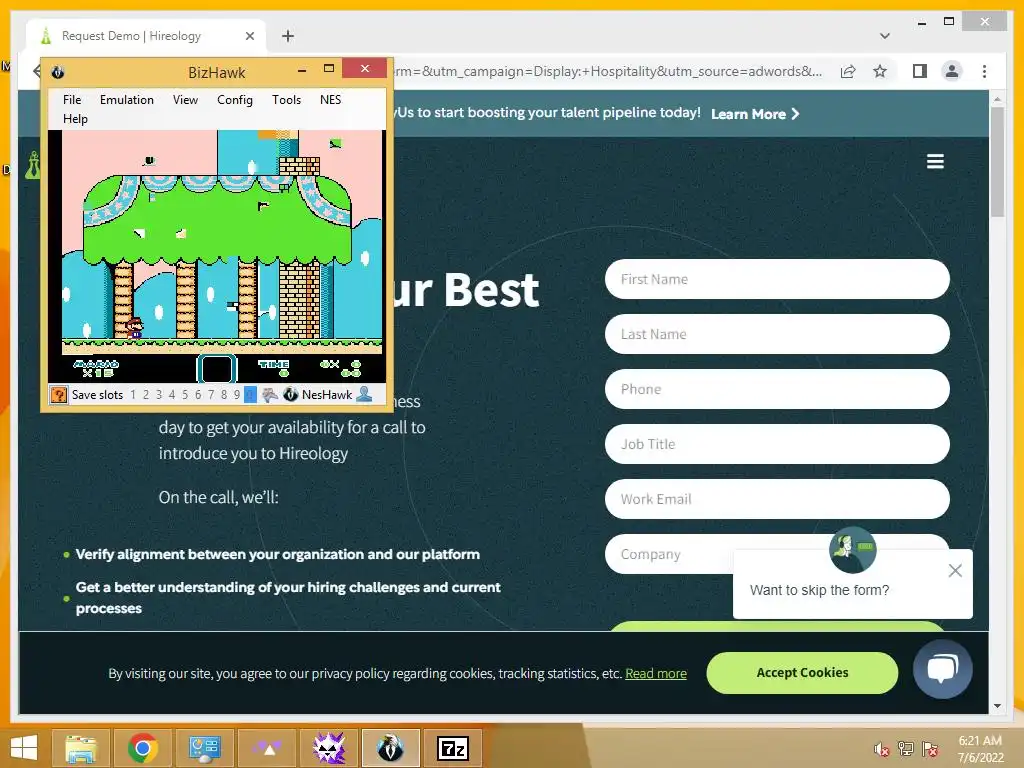This screenshot has width=1024, height=768.
Task: Open Chrome's three-dot menu
Action: tap(984, 71)
